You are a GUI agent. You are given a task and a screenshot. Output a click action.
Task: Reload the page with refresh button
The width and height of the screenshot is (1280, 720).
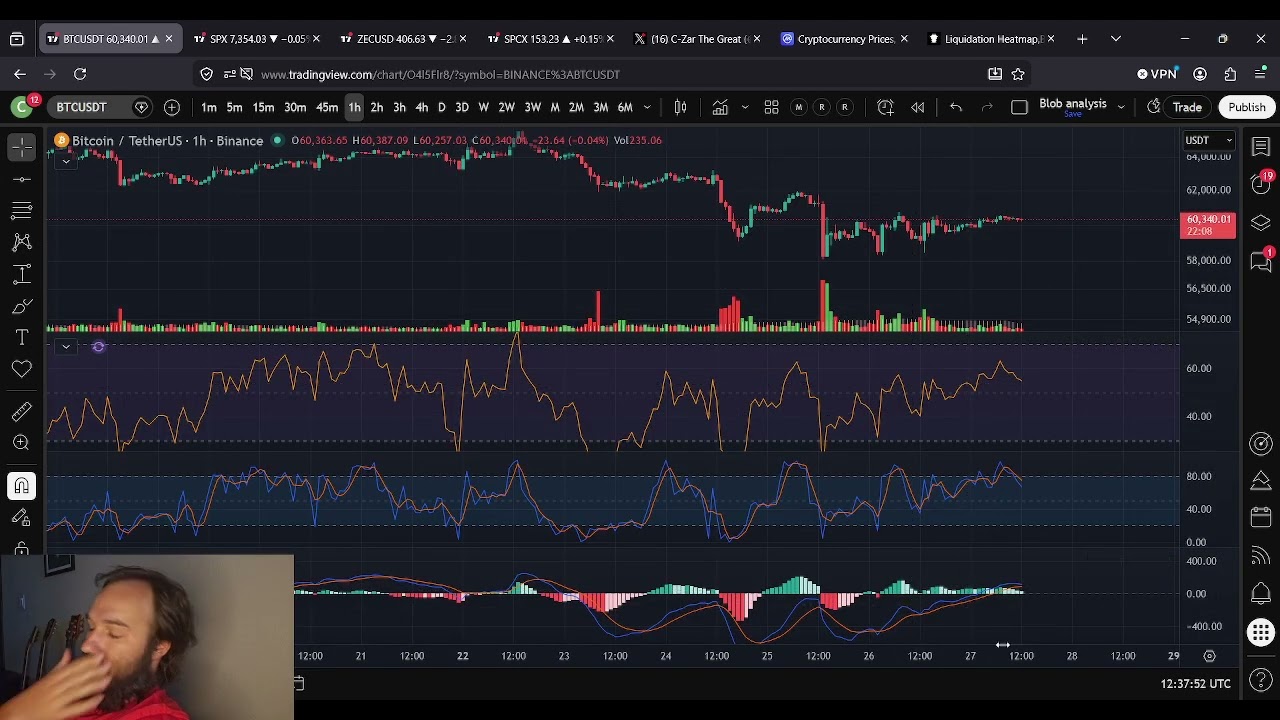(80, 74)
